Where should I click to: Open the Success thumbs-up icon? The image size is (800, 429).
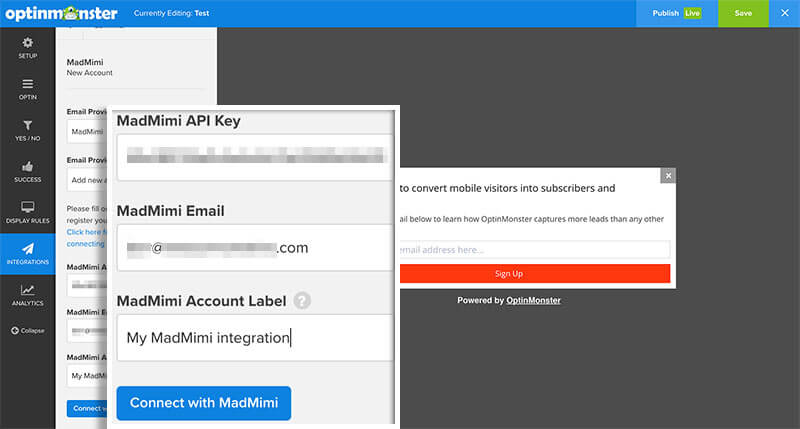[x=28, y=166]
